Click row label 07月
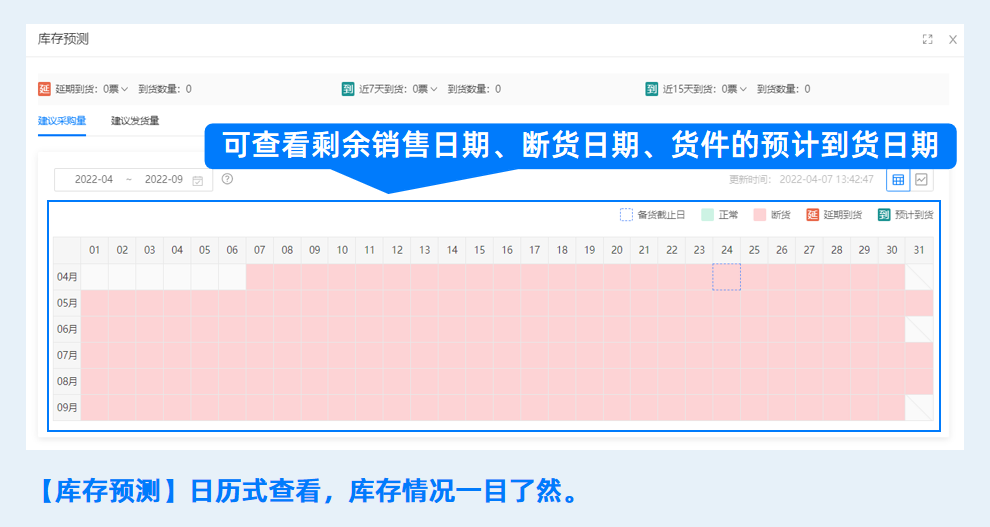 click(x=67, y=355)
